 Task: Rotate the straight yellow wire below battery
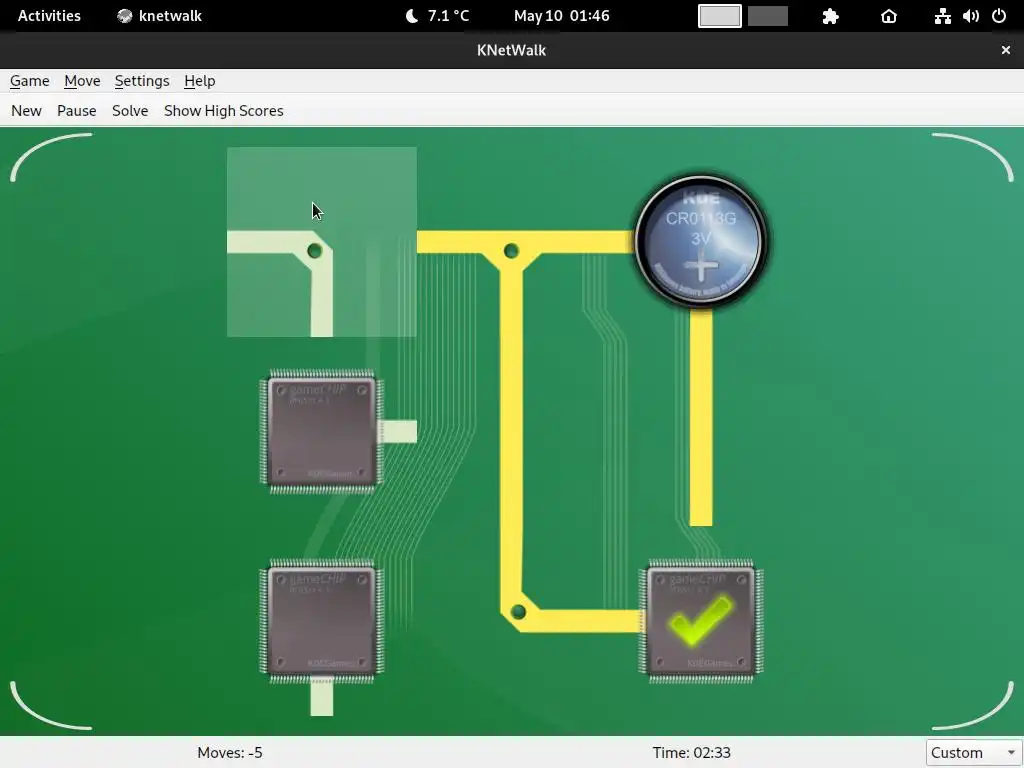tap(701, 432)
